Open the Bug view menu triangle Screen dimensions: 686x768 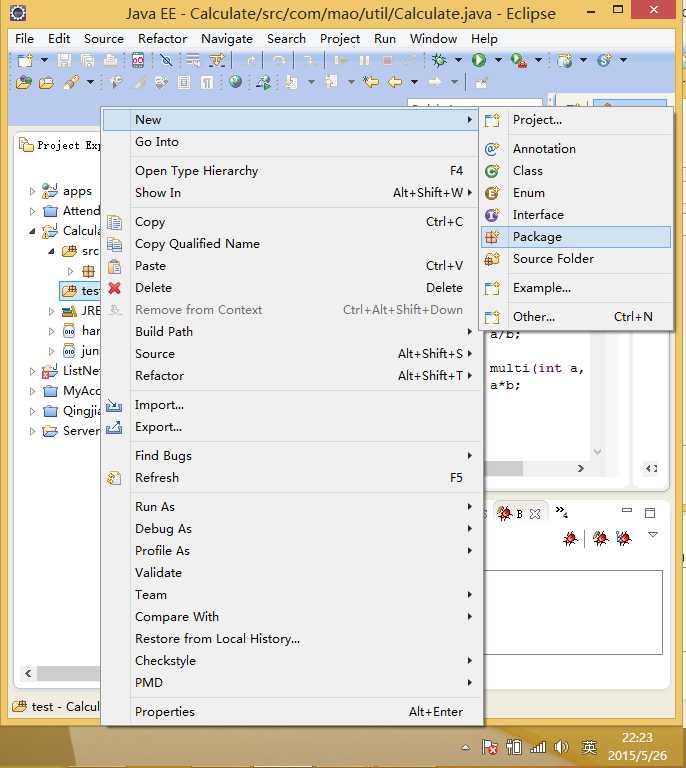pyautogui.click(x=653, y=534)
